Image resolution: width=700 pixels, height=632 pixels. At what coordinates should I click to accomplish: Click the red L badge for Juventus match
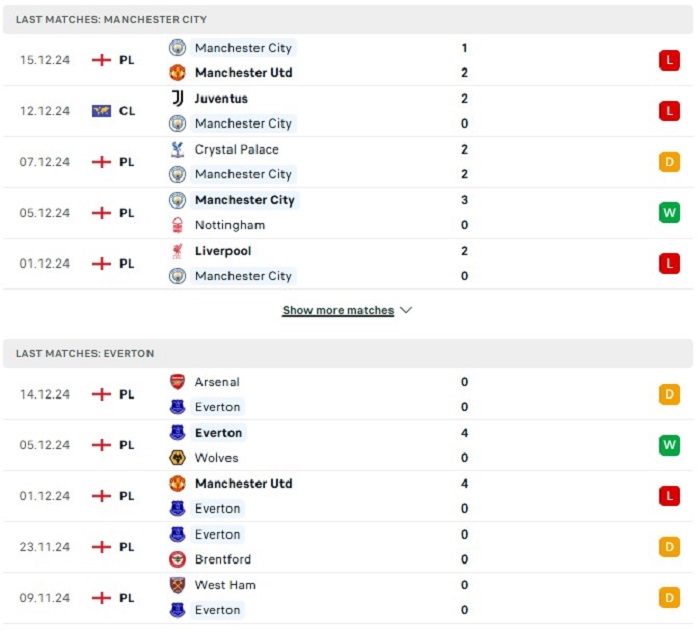pos(669,111)
